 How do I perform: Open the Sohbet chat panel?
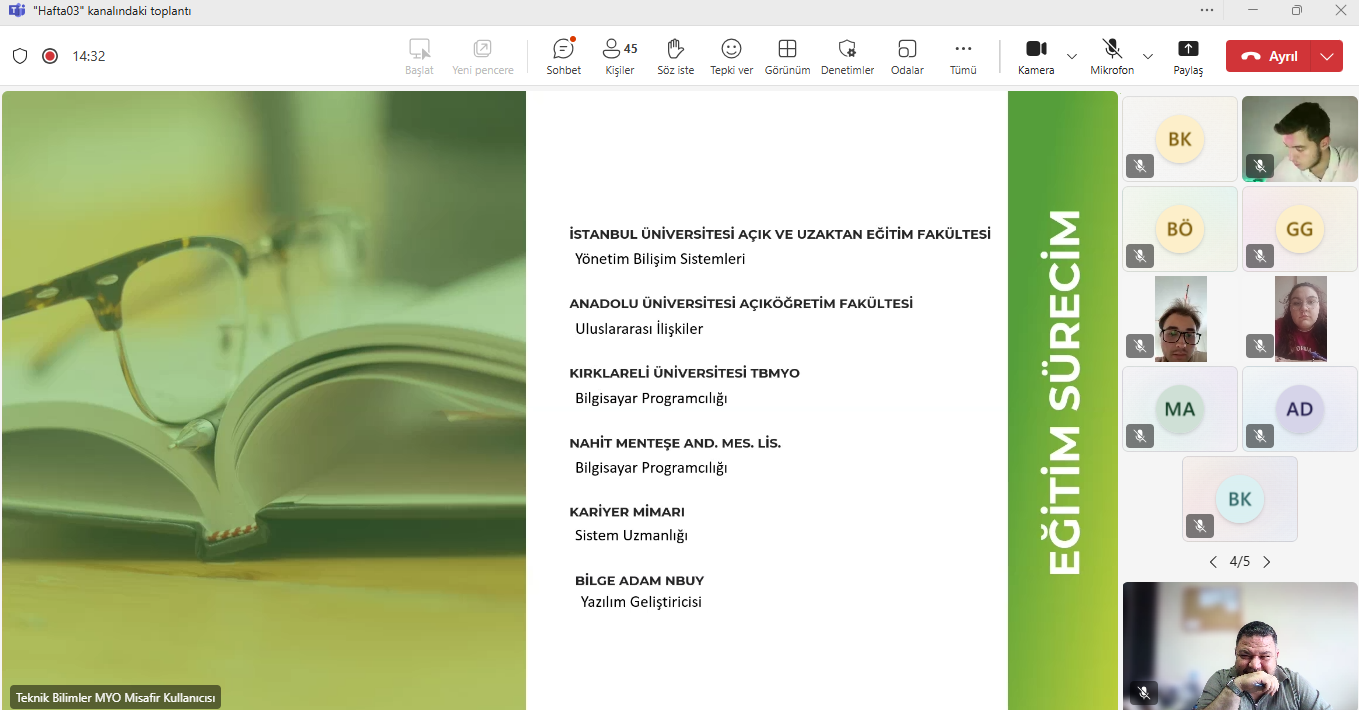tap(563, 56)
